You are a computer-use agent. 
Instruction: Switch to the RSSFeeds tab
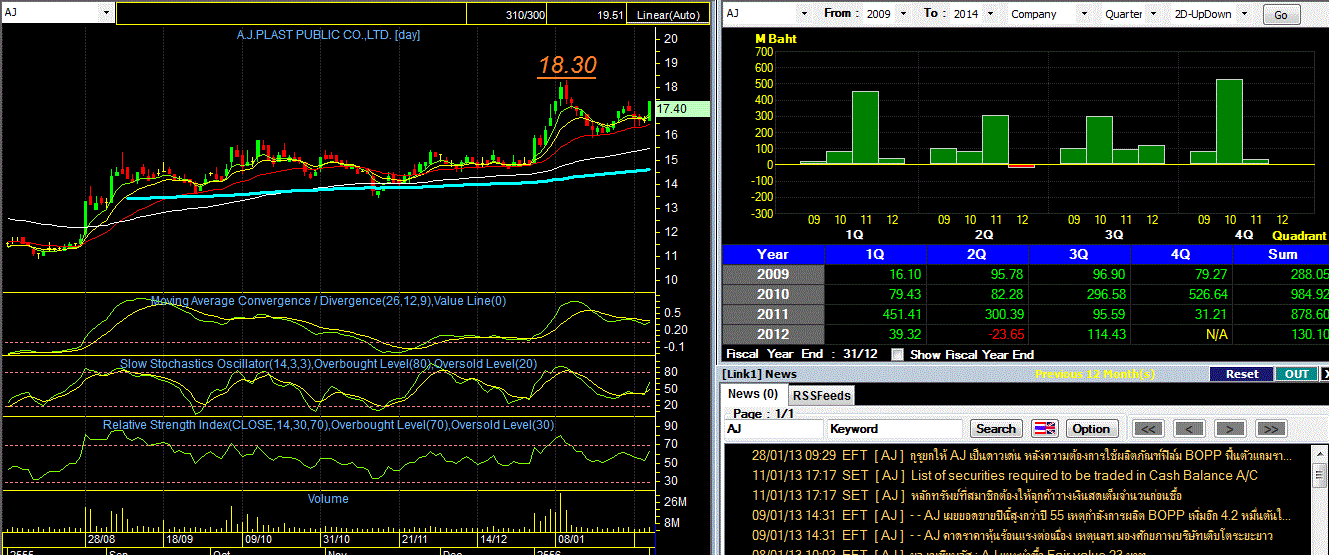tap(821, 395)
